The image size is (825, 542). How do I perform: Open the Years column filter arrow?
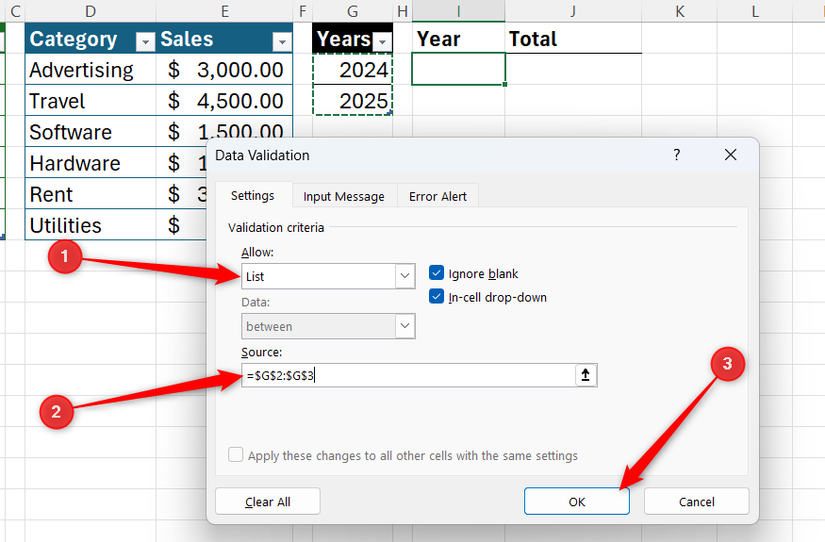[x=382, y=41]
